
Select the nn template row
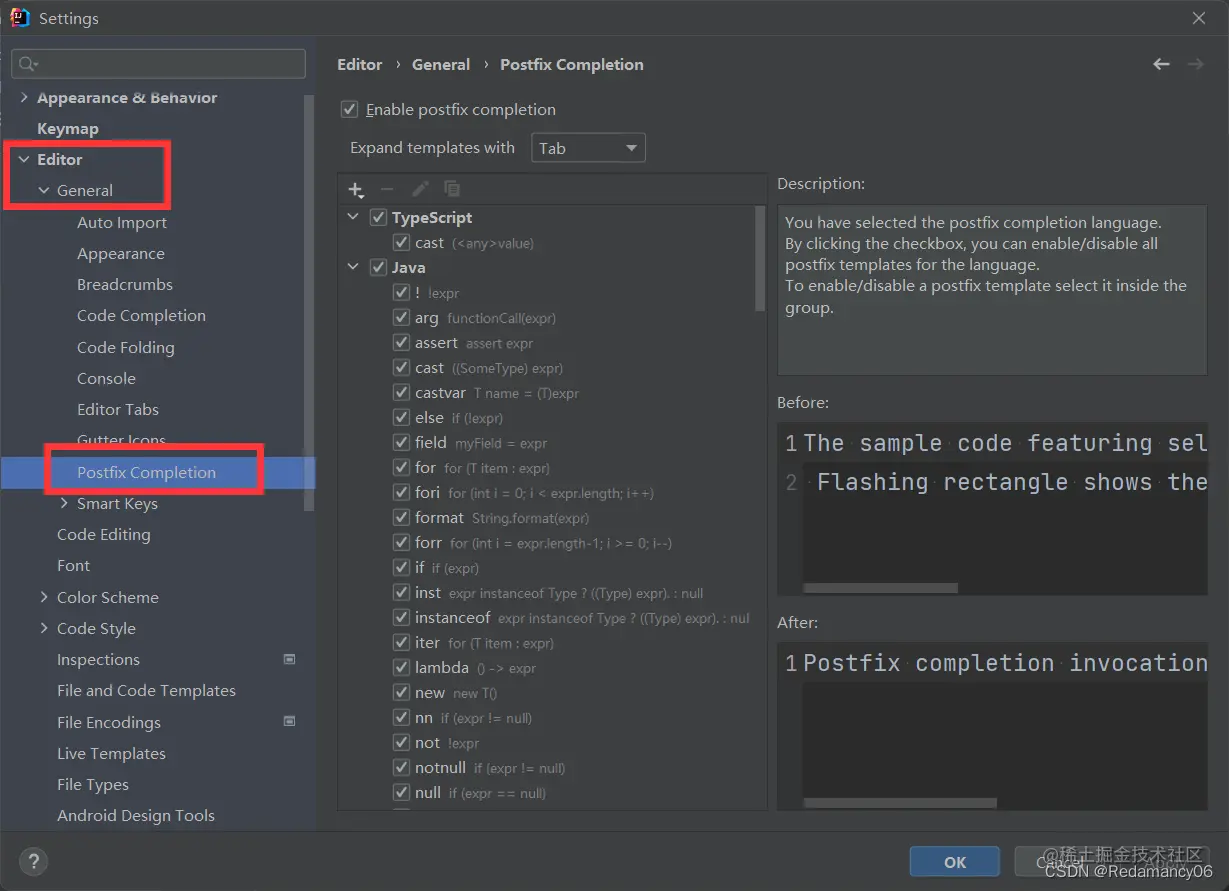pyautogui.click(x=545, y=717)
